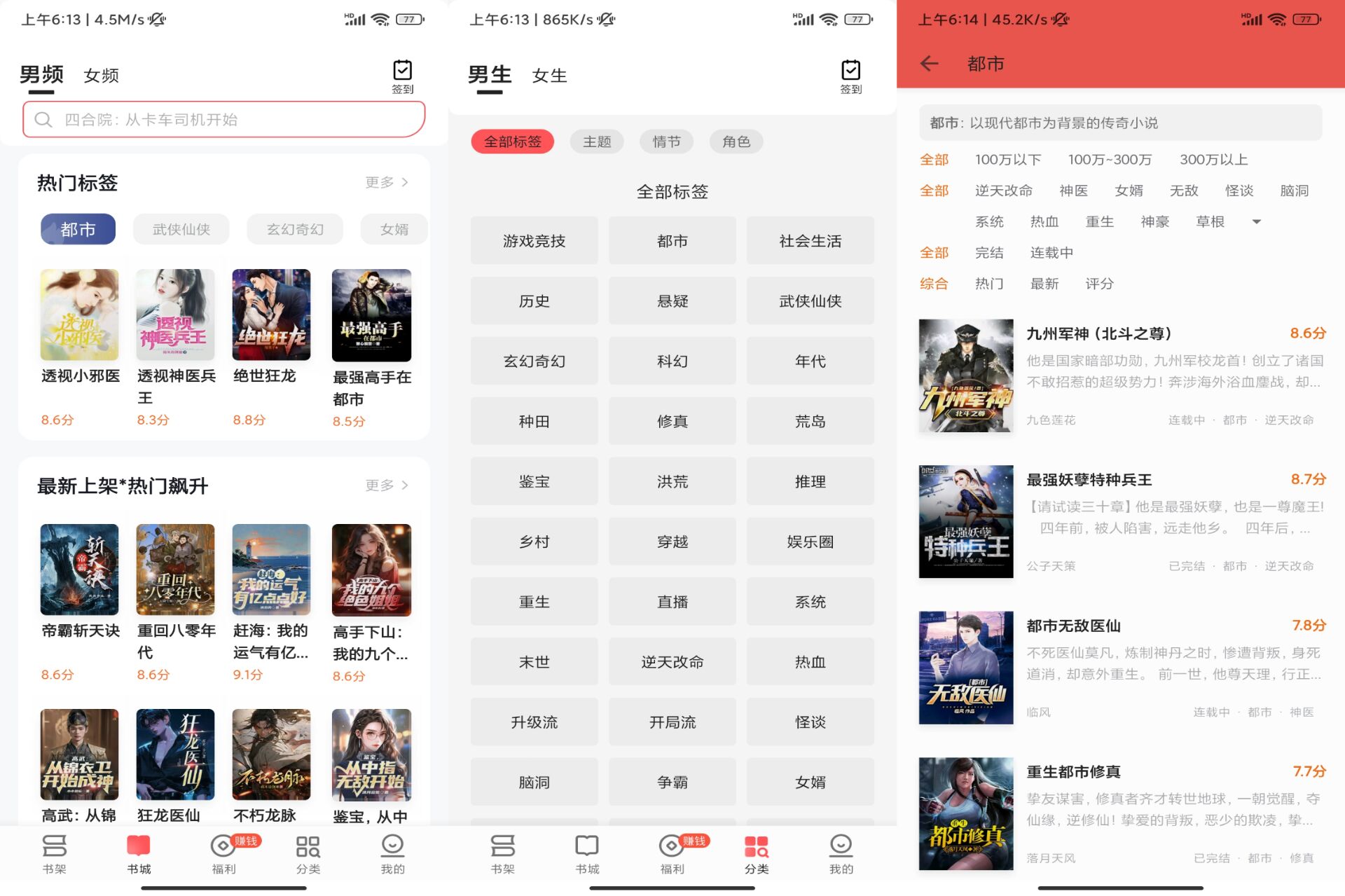Tap the 透视小邪医 book cover thumbnail
Screen dimensions: 1345x896
(79, 315)
